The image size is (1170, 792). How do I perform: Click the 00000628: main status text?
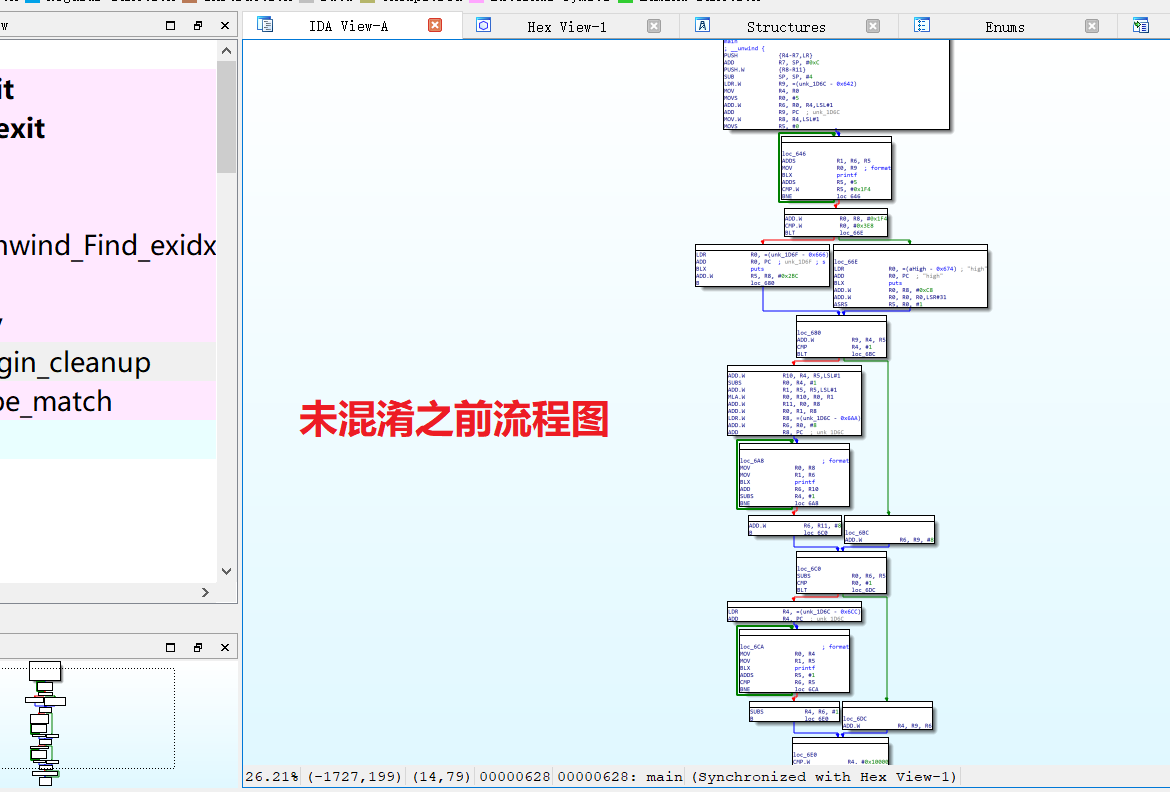coord(619,776)
